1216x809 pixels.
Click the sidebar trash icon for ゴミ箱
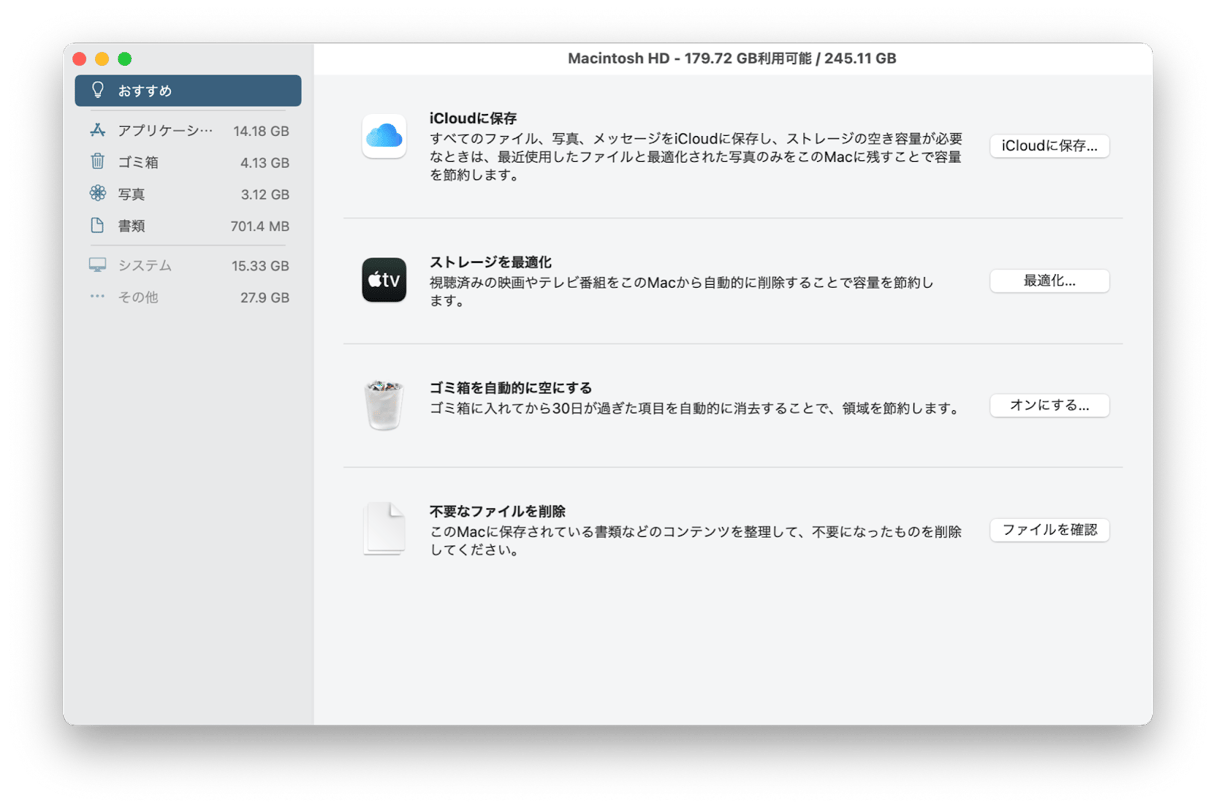pyautogui.click(x=97, y=162)
